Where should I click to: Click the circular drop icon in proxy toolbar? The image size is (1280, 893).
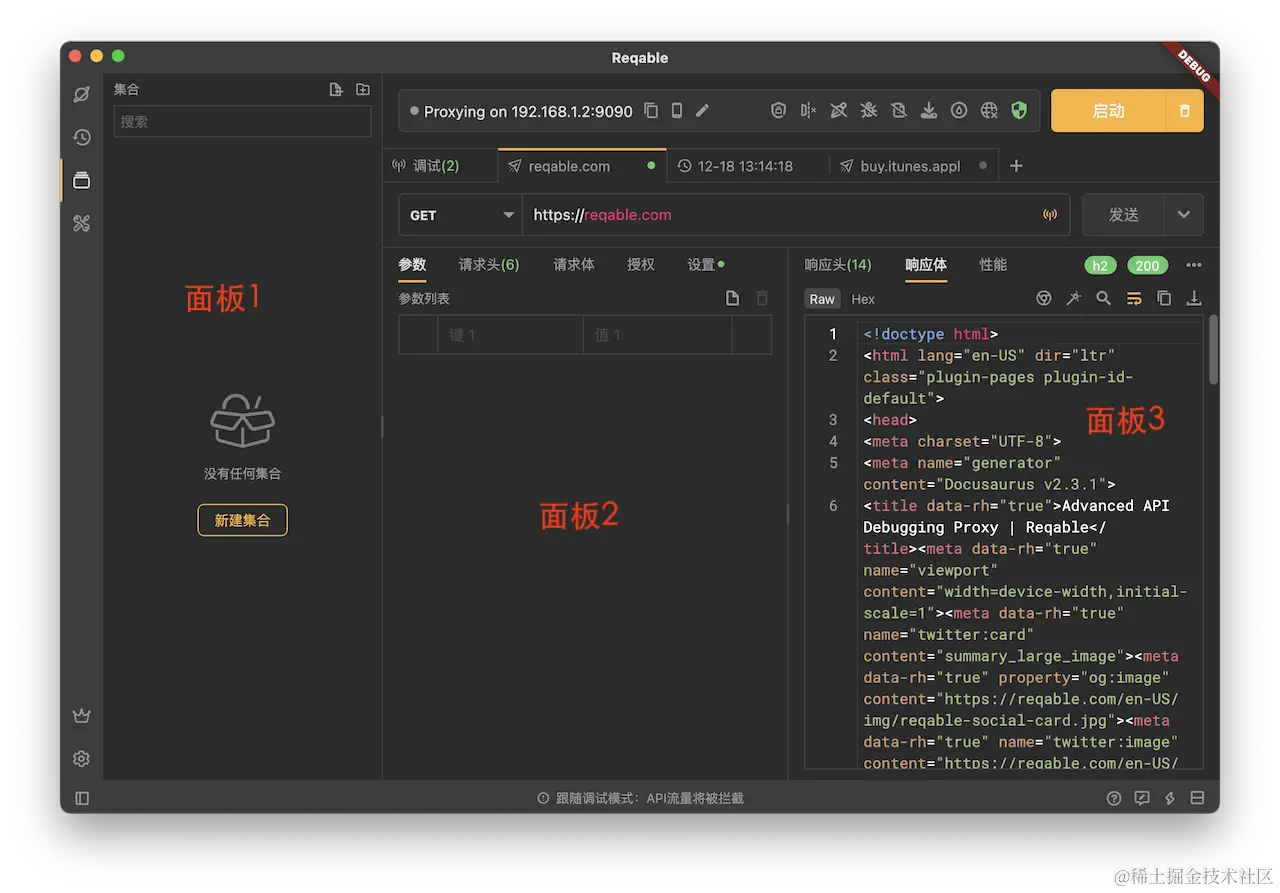(x=959, y=111)
